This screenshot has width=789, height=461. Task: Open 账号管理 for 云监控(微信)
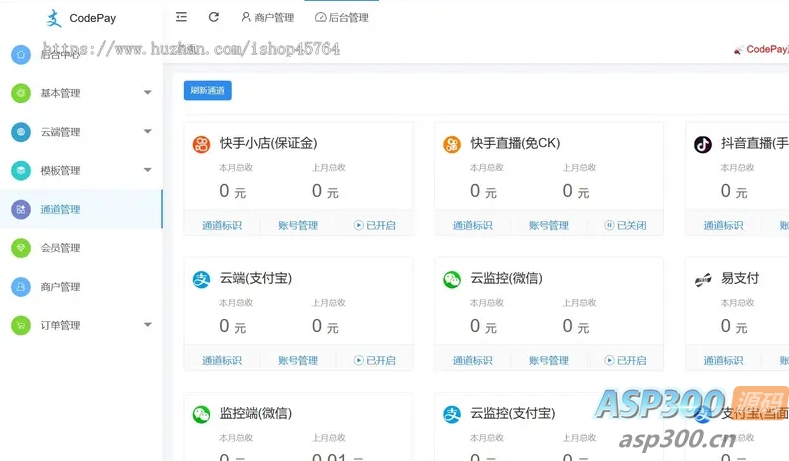tap(548, 360)
